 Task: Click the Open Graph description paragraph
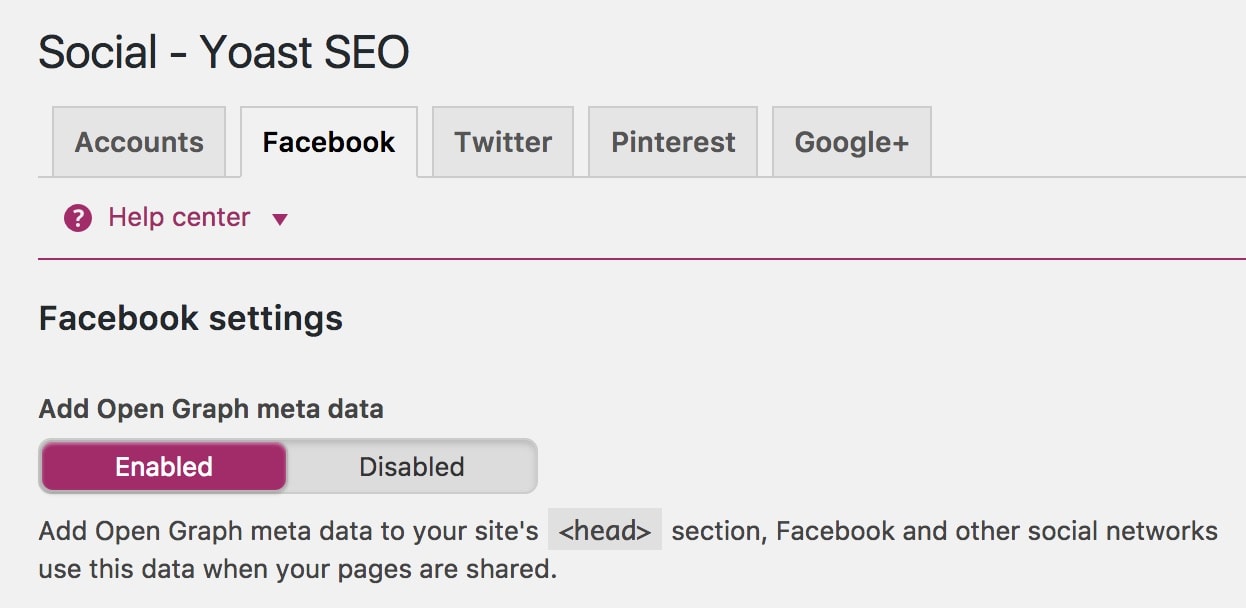pyautogui.click(x=628, y=550)
